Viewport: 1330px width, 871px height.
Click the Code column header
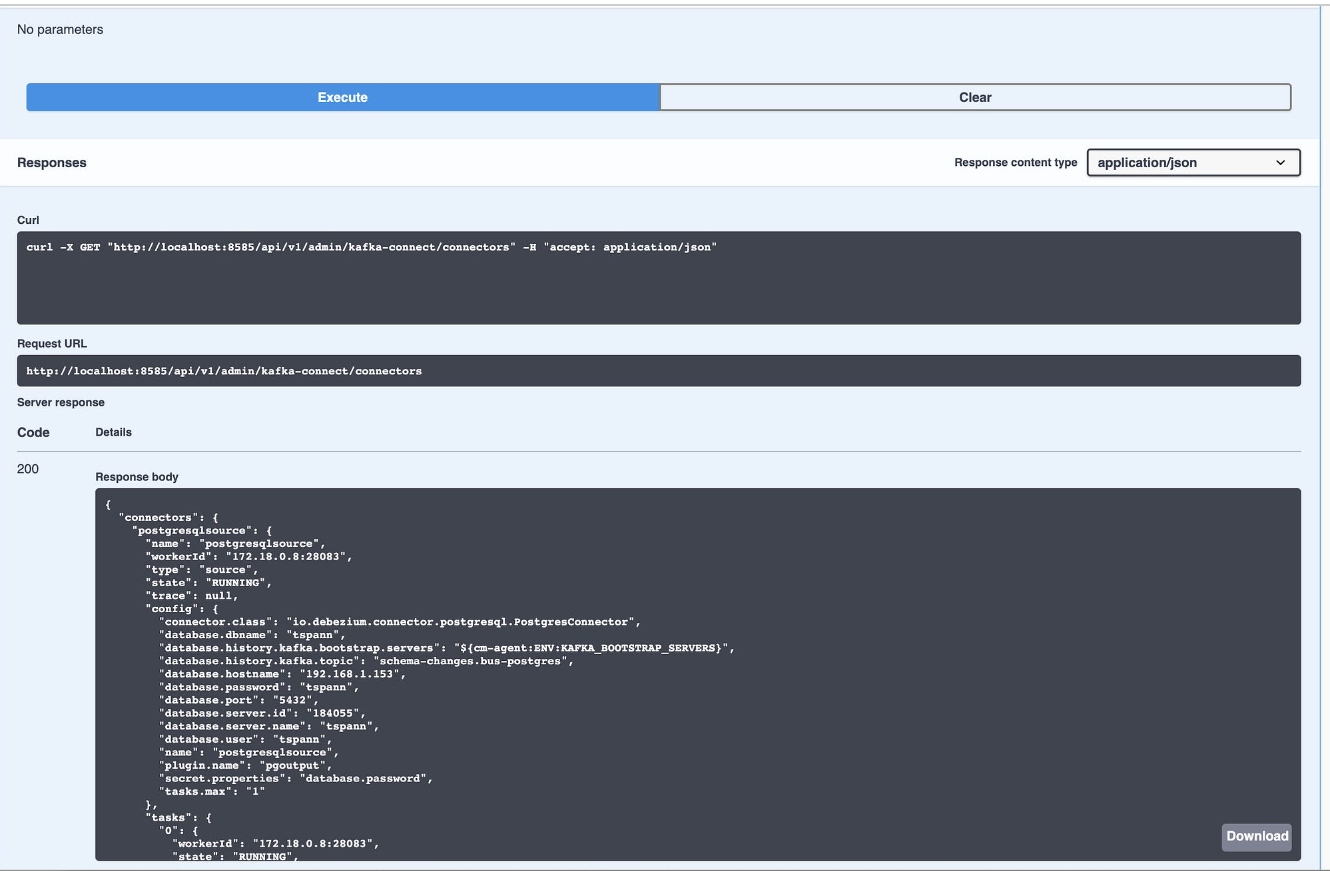click(35, 432)
